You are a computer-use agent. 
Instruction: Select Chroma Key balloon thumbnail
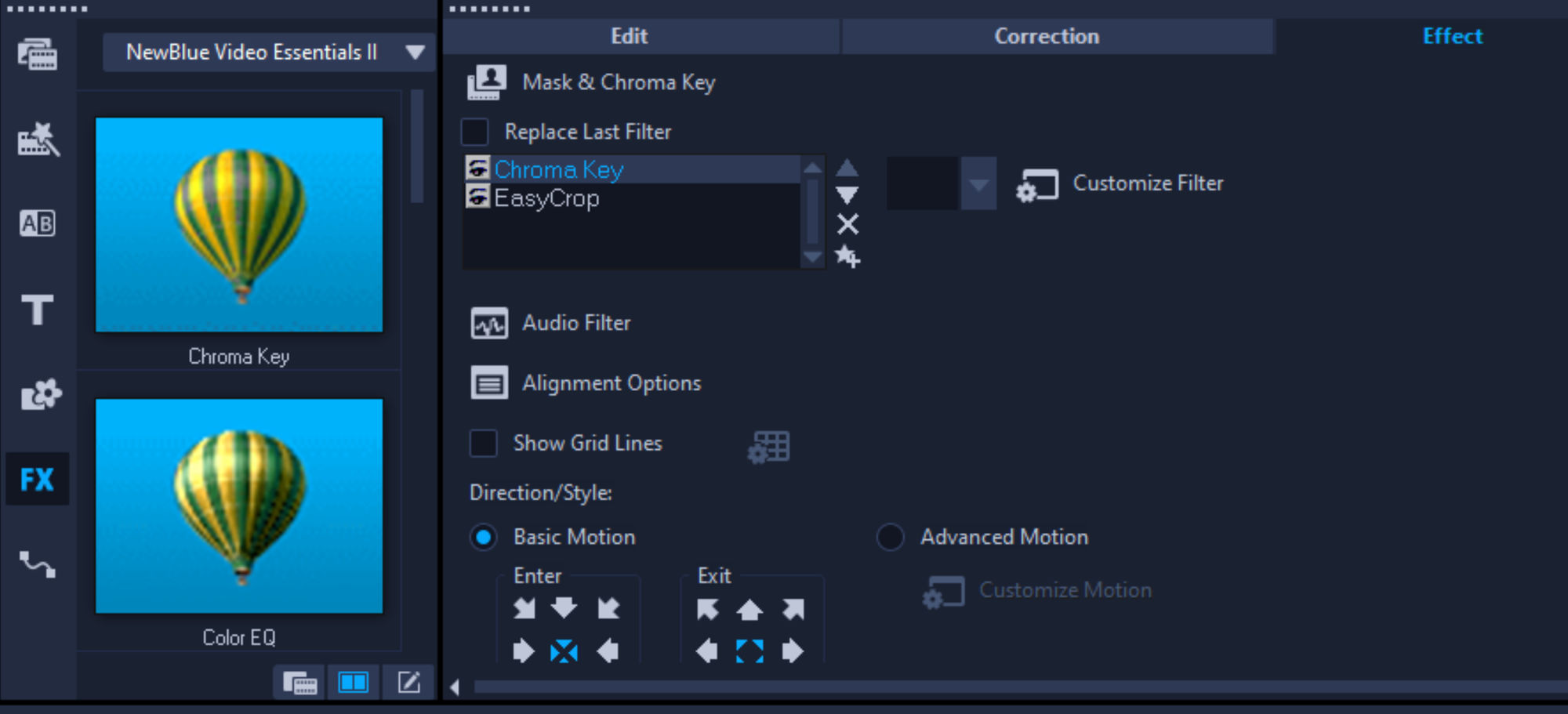click(239, 225)
